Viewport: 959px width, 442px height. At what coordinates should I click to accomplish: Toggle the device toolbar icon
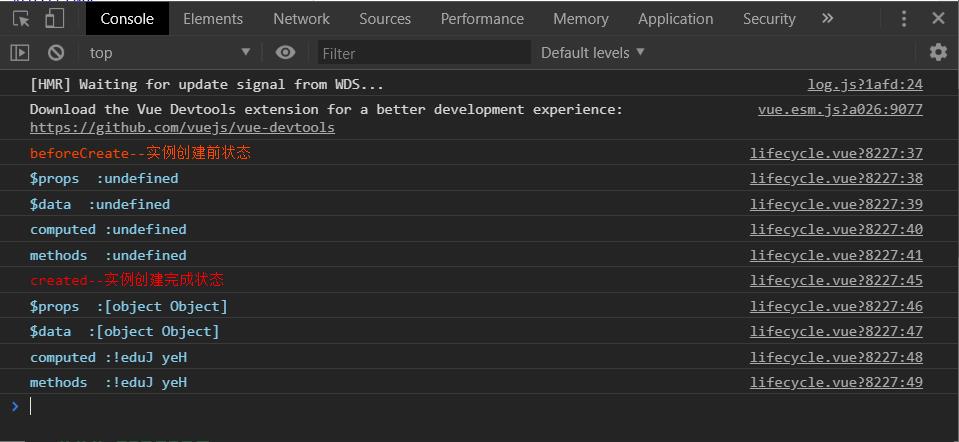pyautogui.click(x=54, y=18)
